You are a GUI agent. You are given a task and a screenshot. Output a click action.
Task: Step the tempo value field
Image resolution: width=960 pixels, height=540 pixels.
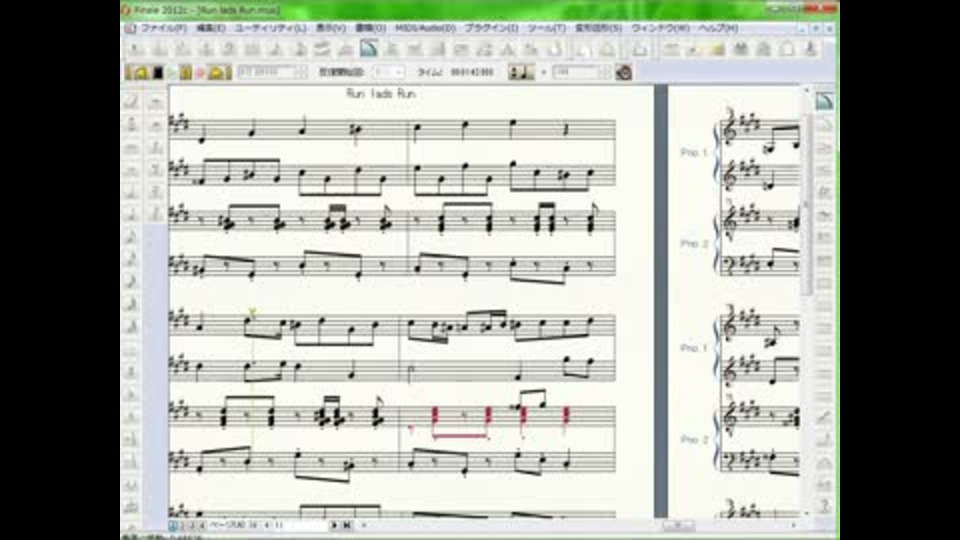(607, 72)
